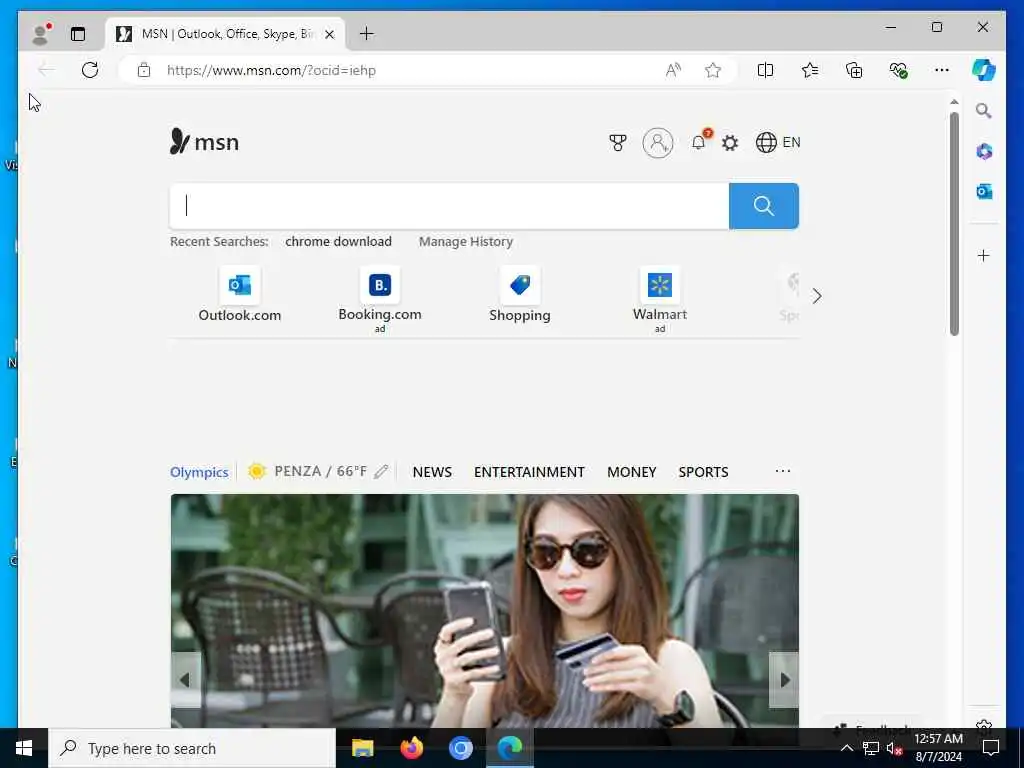Image resolution: width=1024 pixels, height=768 pixels.
Task: Click the address bar URL
Action: coord(271,70)
